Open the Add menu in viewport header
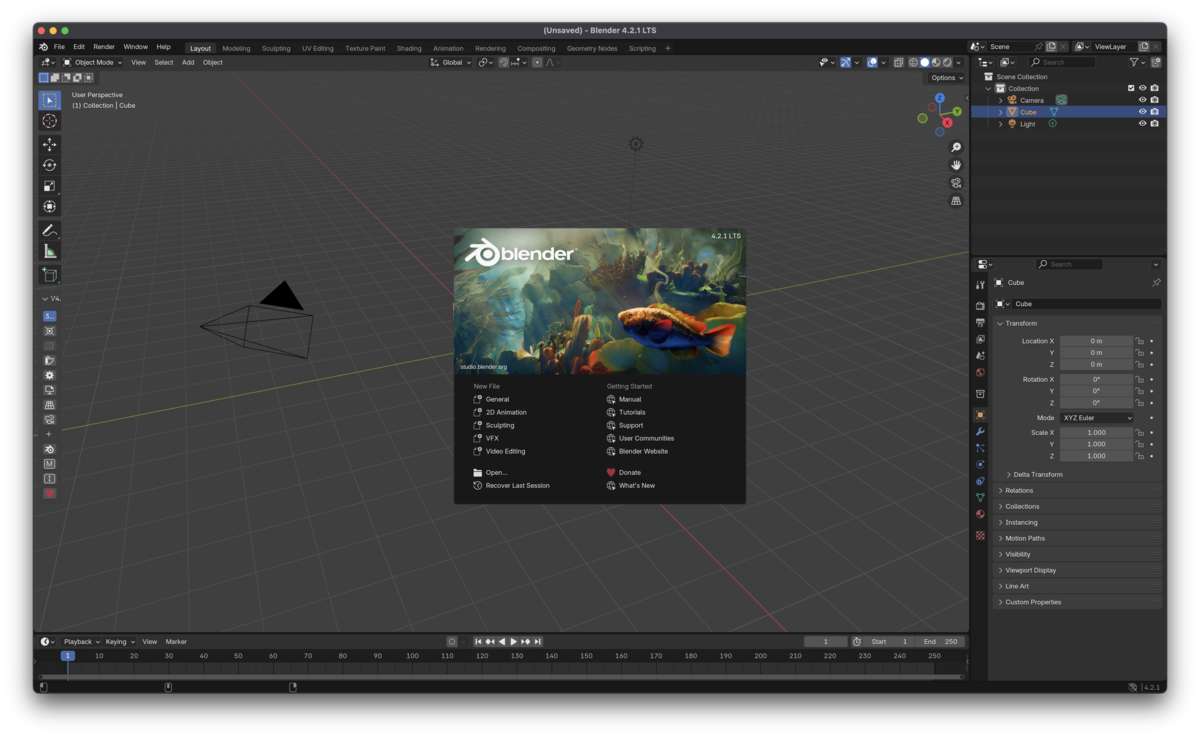 [x=188, y=62]
